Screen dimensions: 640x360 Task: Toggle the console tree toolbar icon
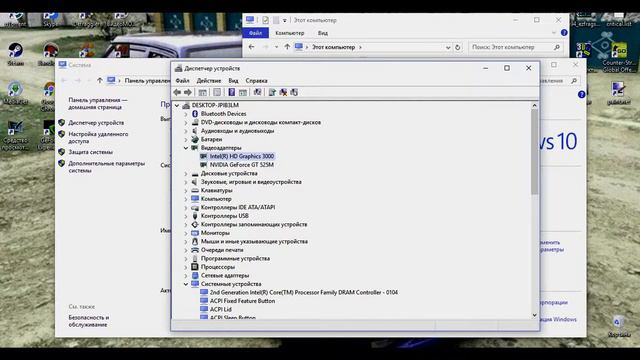coord(202,93)
